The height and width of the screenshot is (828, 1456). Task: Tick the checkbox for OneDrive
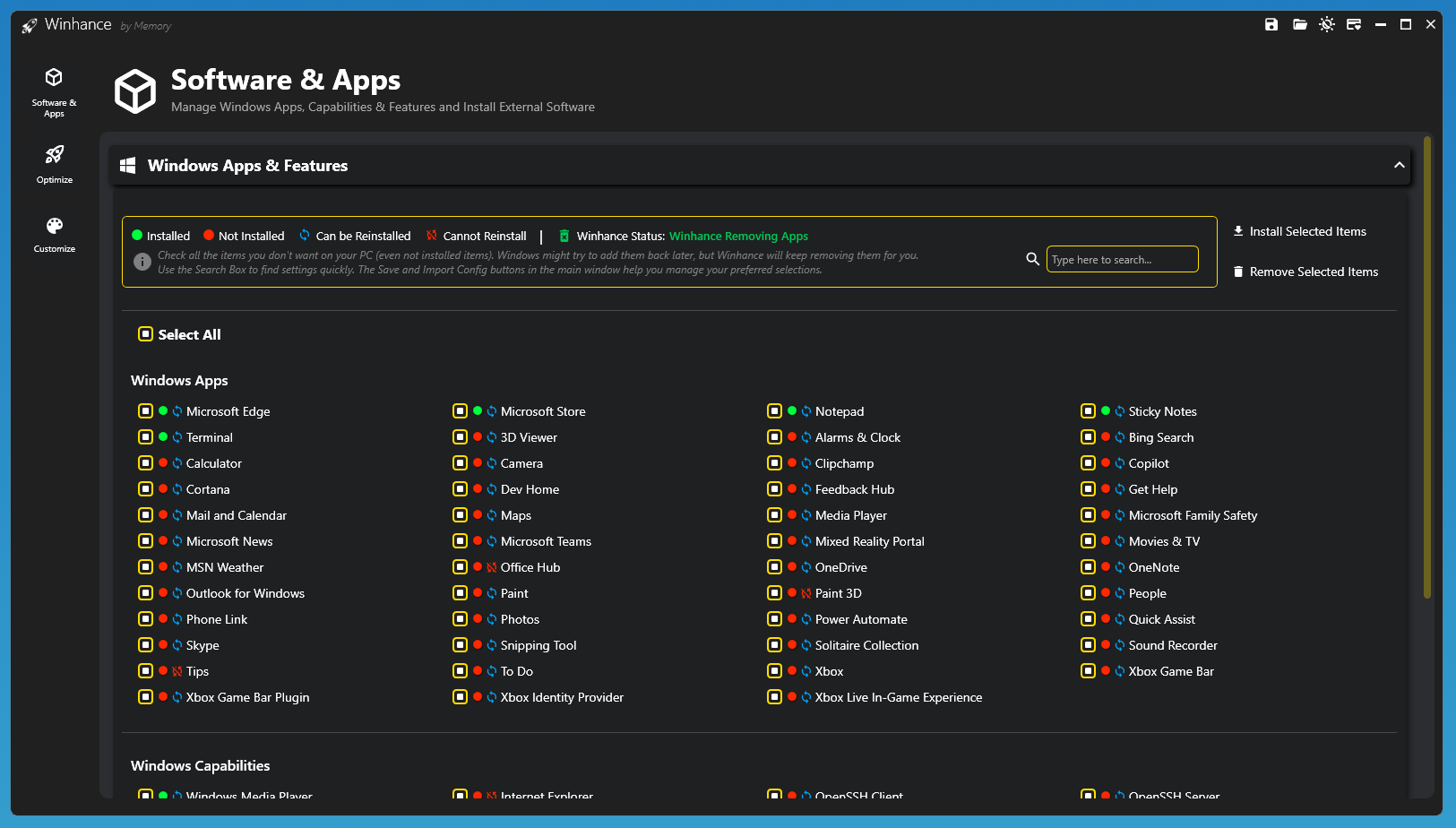[x=774, y=567]
